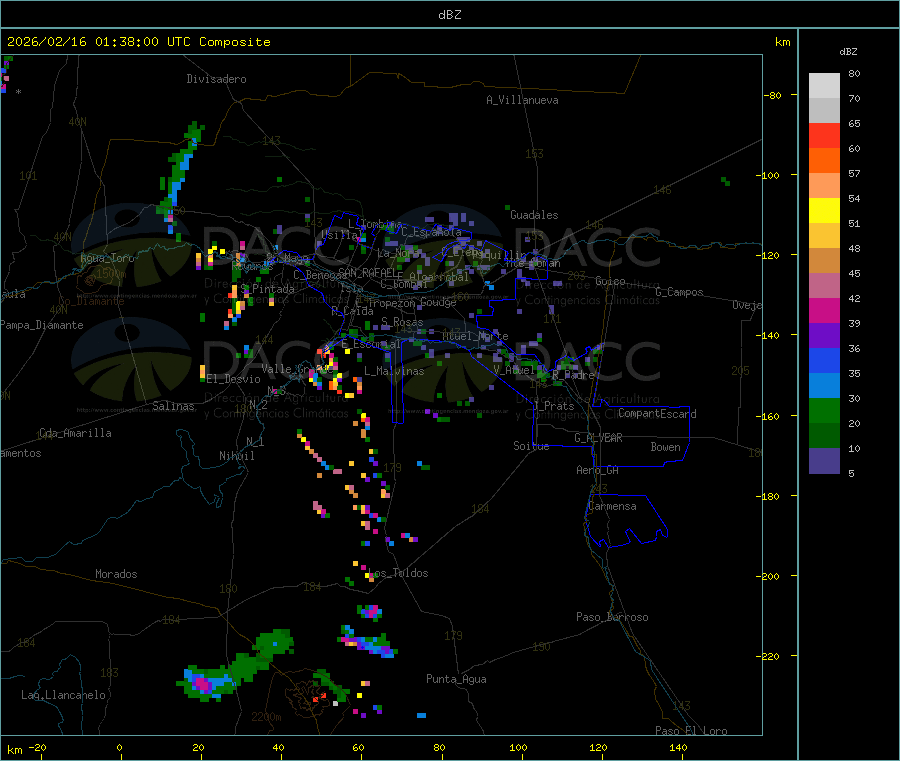The width and height of the screenshot is (900, 761).
Task: Click the Atuel_Norte label
Action: (x=475, y=336)
